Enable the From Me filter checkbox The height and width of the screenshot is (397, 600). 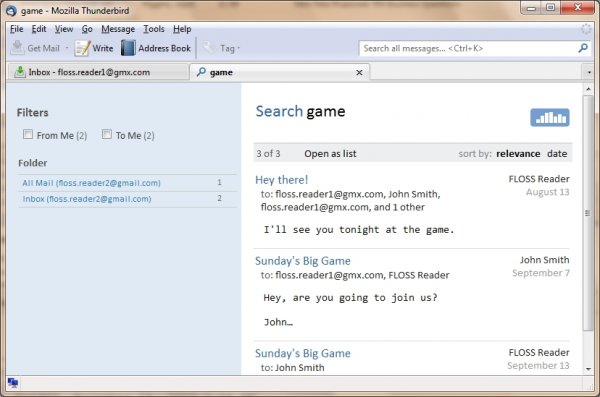[x=28, y=134]
